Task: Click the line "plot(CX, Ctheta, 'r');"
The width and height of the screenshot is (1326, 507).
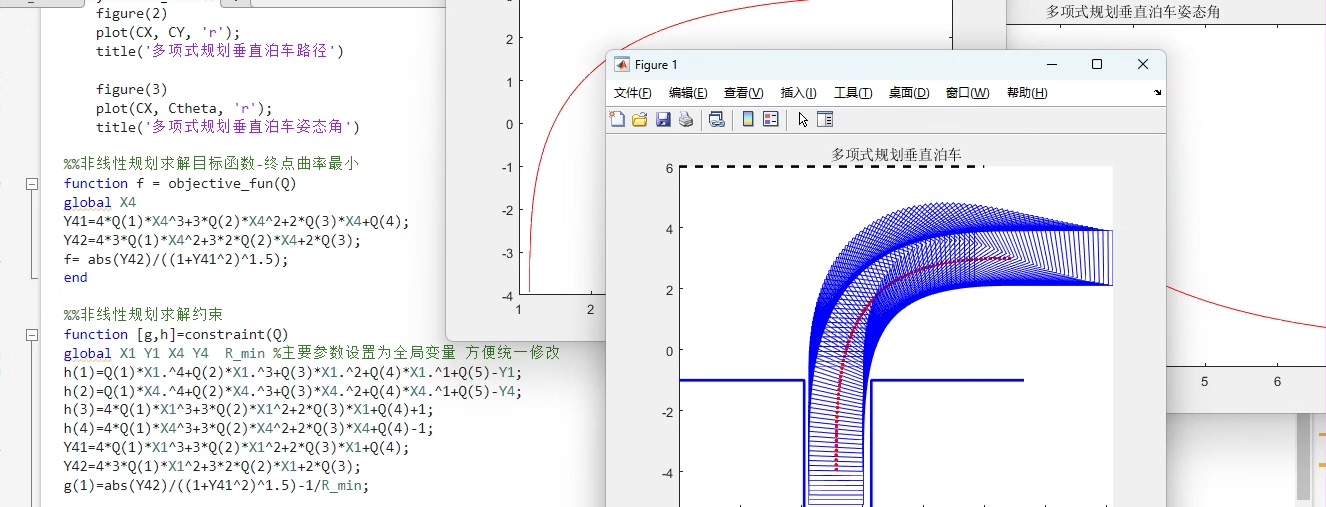Action: coord(184,109)
